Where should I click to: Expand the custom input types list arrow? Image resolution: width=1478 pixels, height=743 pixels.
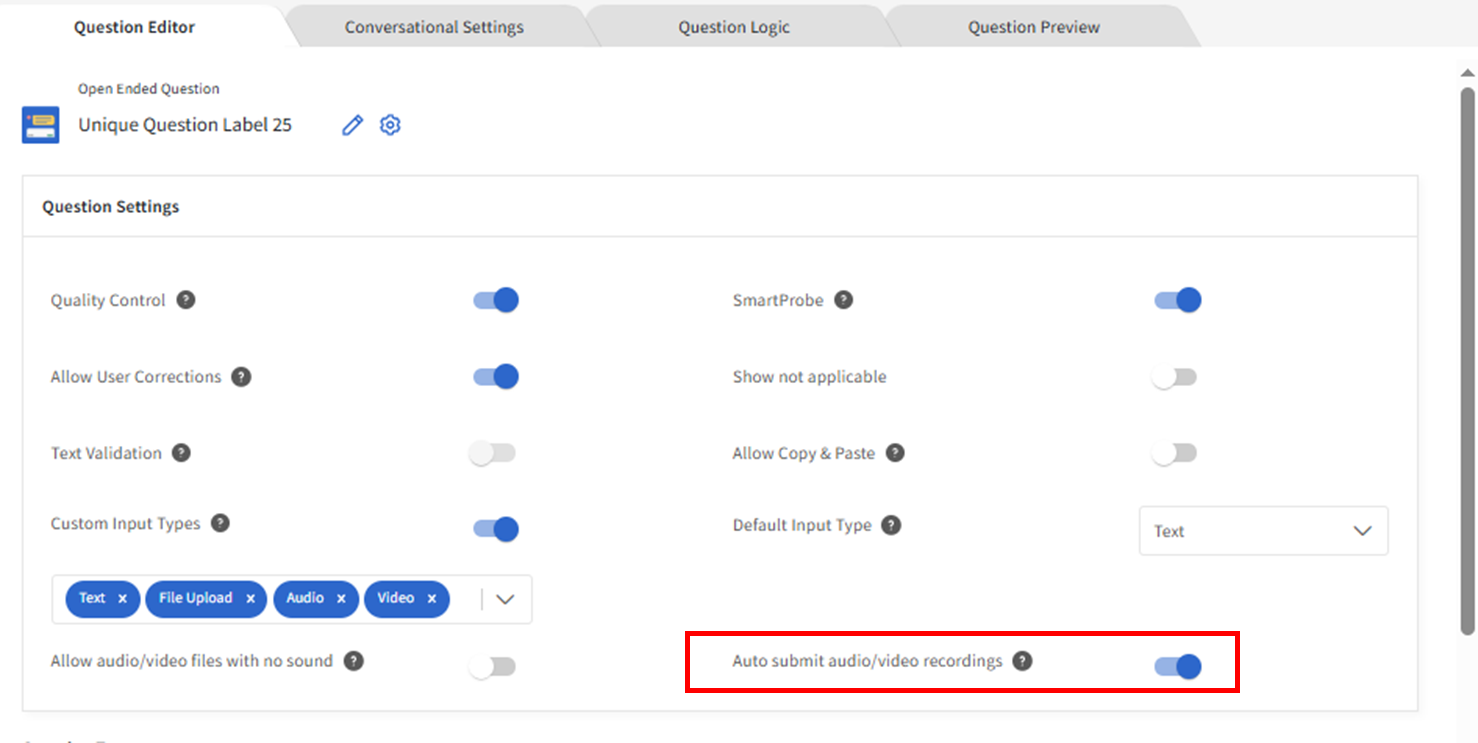click(505, 599)
